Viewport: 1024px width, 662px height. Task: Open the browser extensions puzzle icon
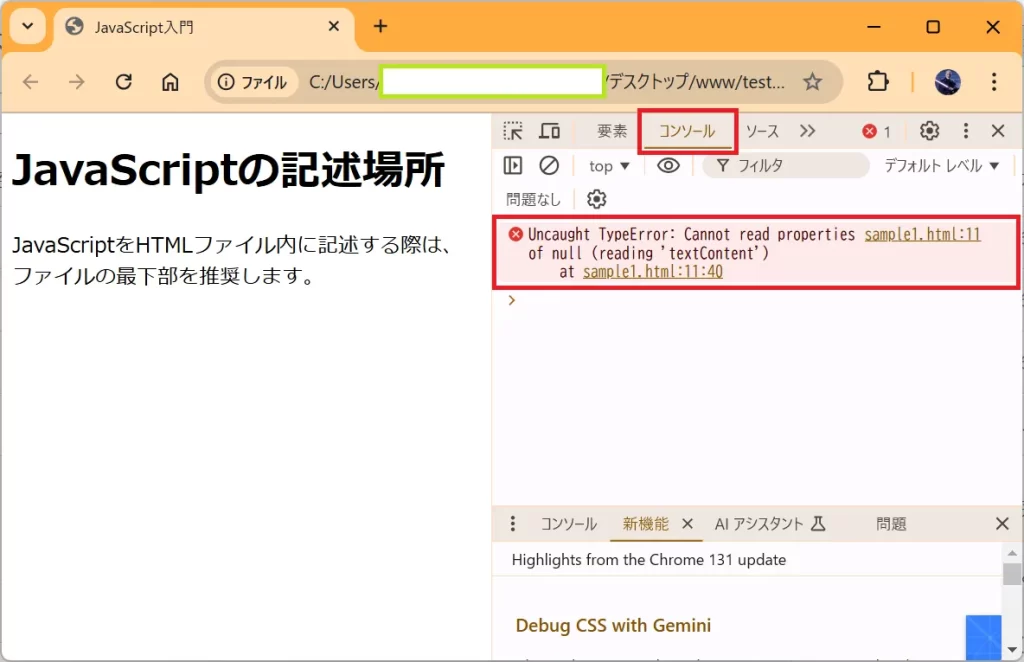(877, 82)
